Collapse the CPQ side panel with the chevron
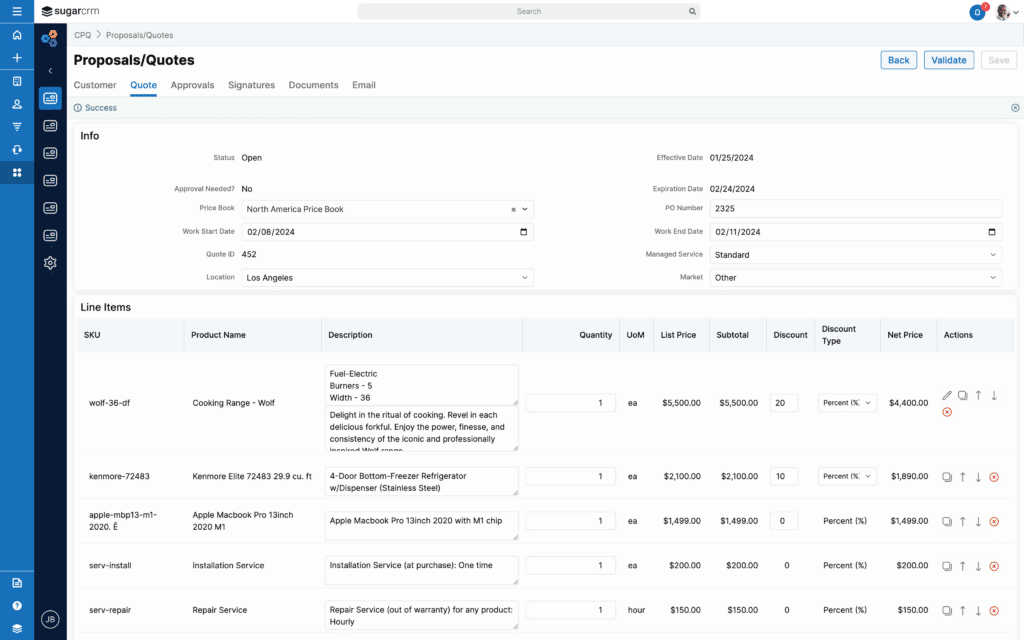 point(50,71)
